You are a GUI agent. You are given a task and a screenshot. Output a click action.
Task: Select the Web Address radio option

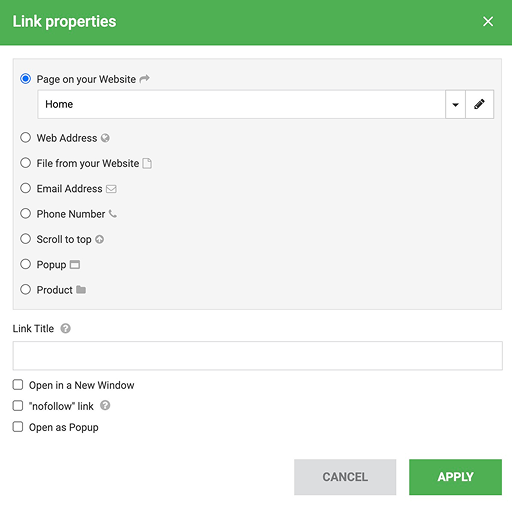pos(26,138)
